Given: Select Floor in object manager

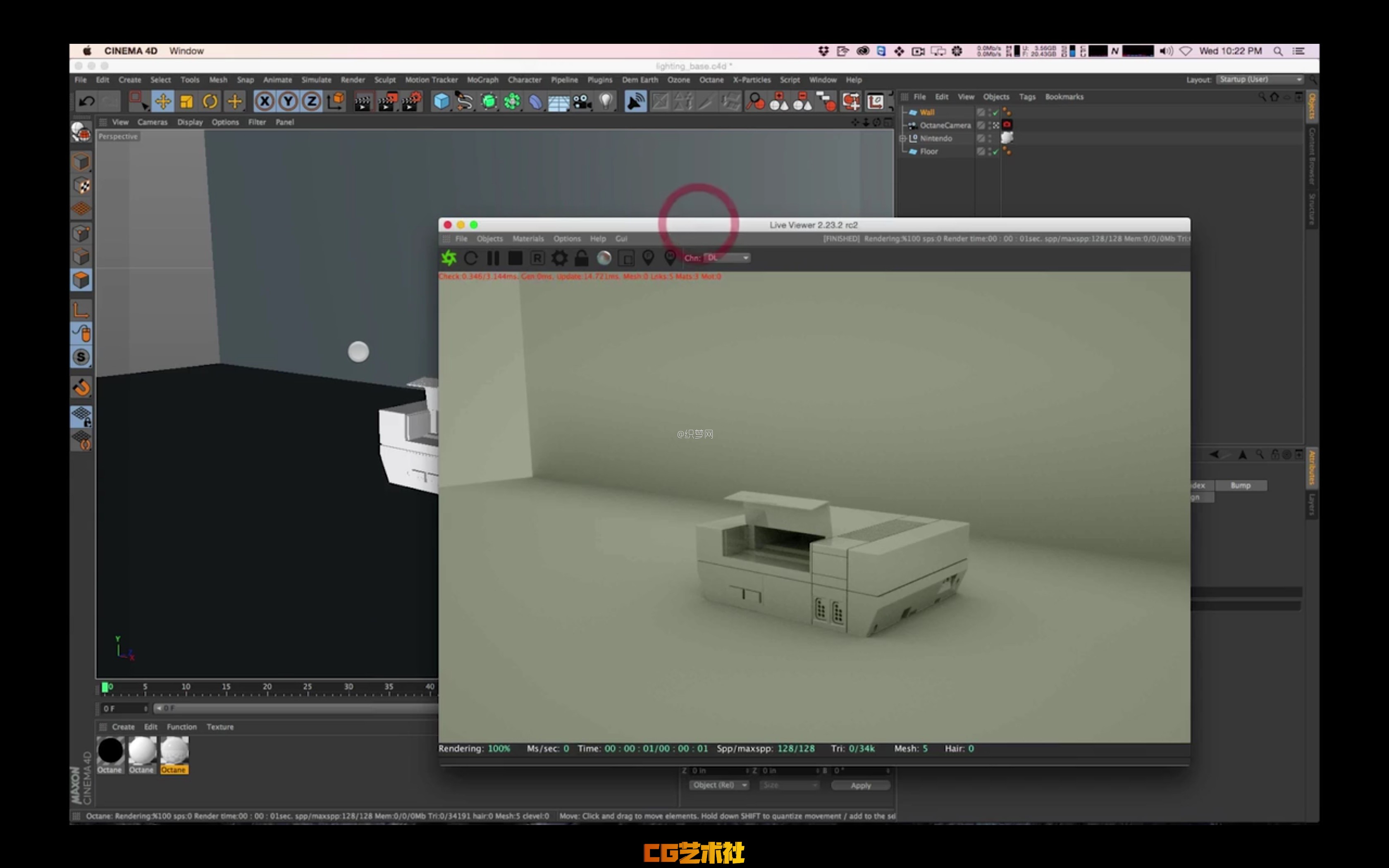Looking at the screenshot, I should 928,152.
